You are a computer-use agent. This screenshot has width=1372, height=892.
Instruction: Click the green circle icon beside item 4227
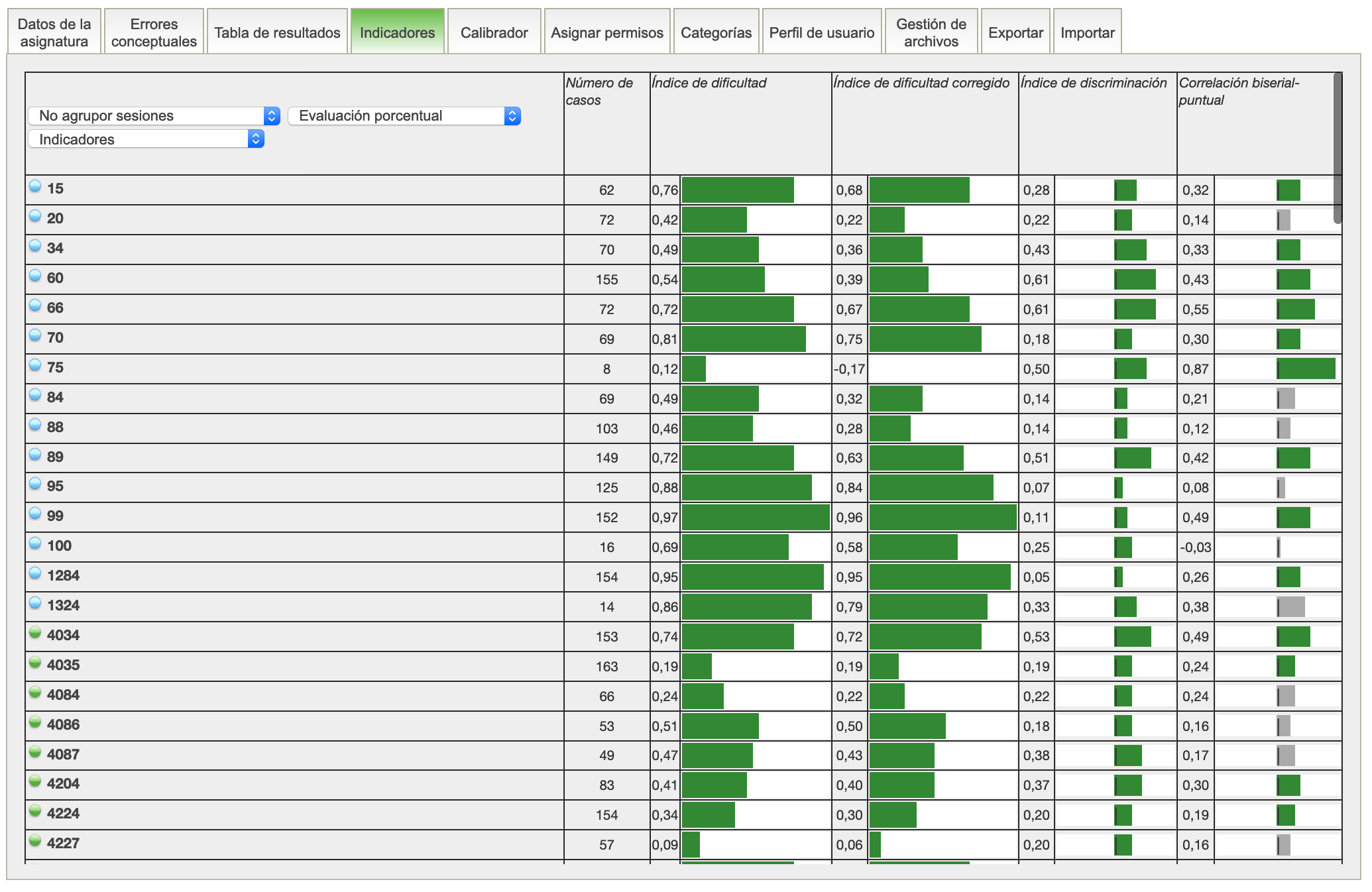35,841
